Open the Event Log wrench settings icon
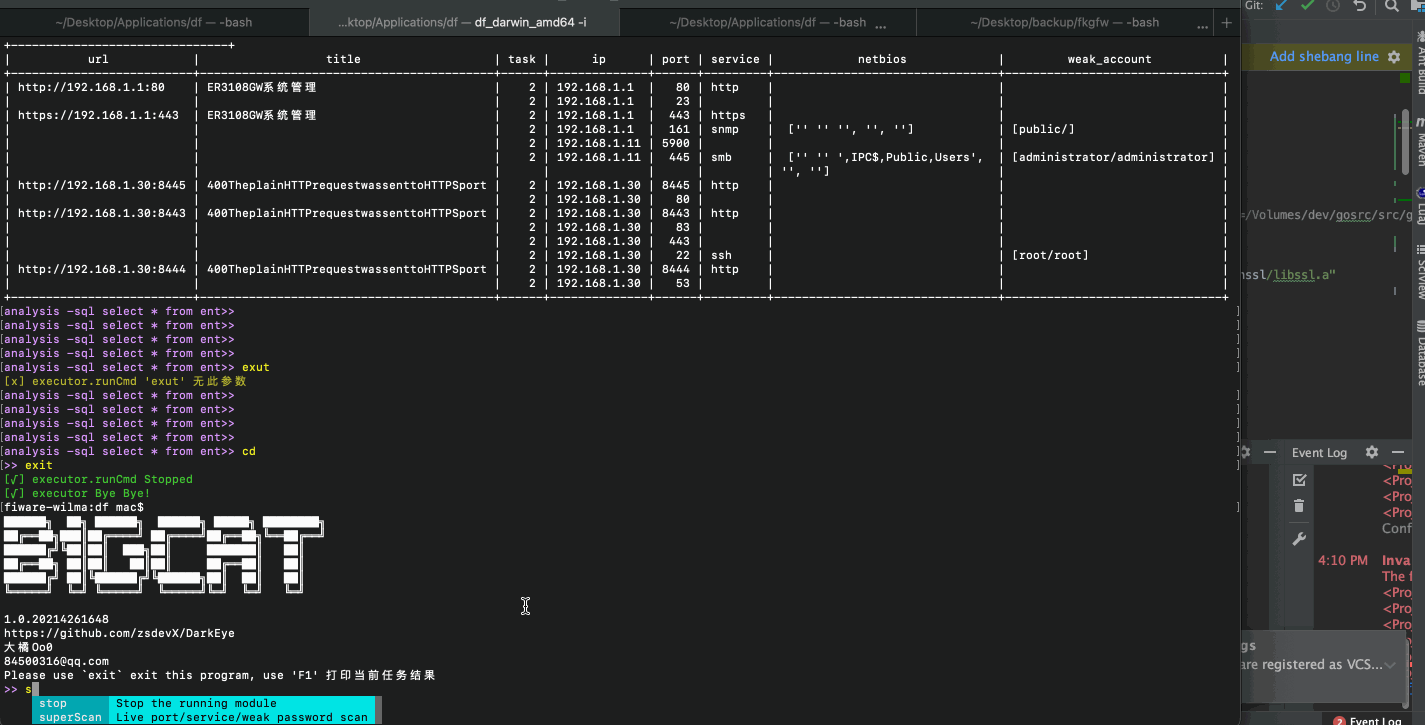The image size is (1425, 725). [1299, 539]
